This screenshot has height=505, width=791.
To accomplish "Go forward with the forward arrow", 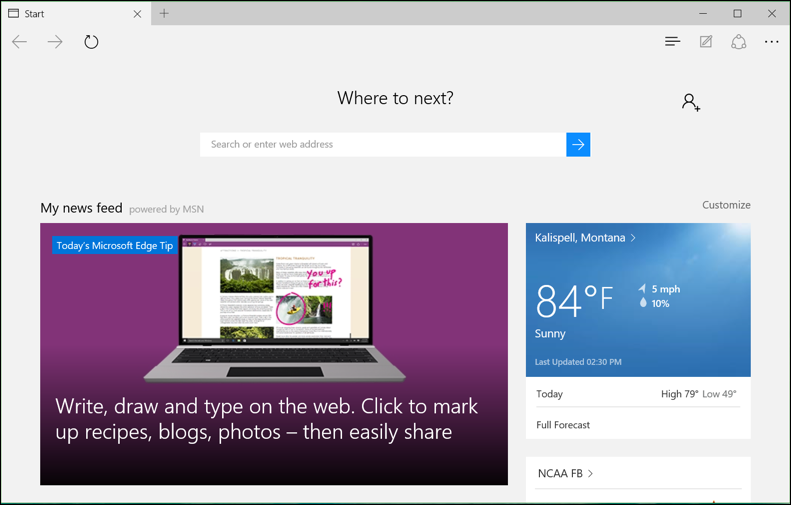I will click(x=55, y=42).
